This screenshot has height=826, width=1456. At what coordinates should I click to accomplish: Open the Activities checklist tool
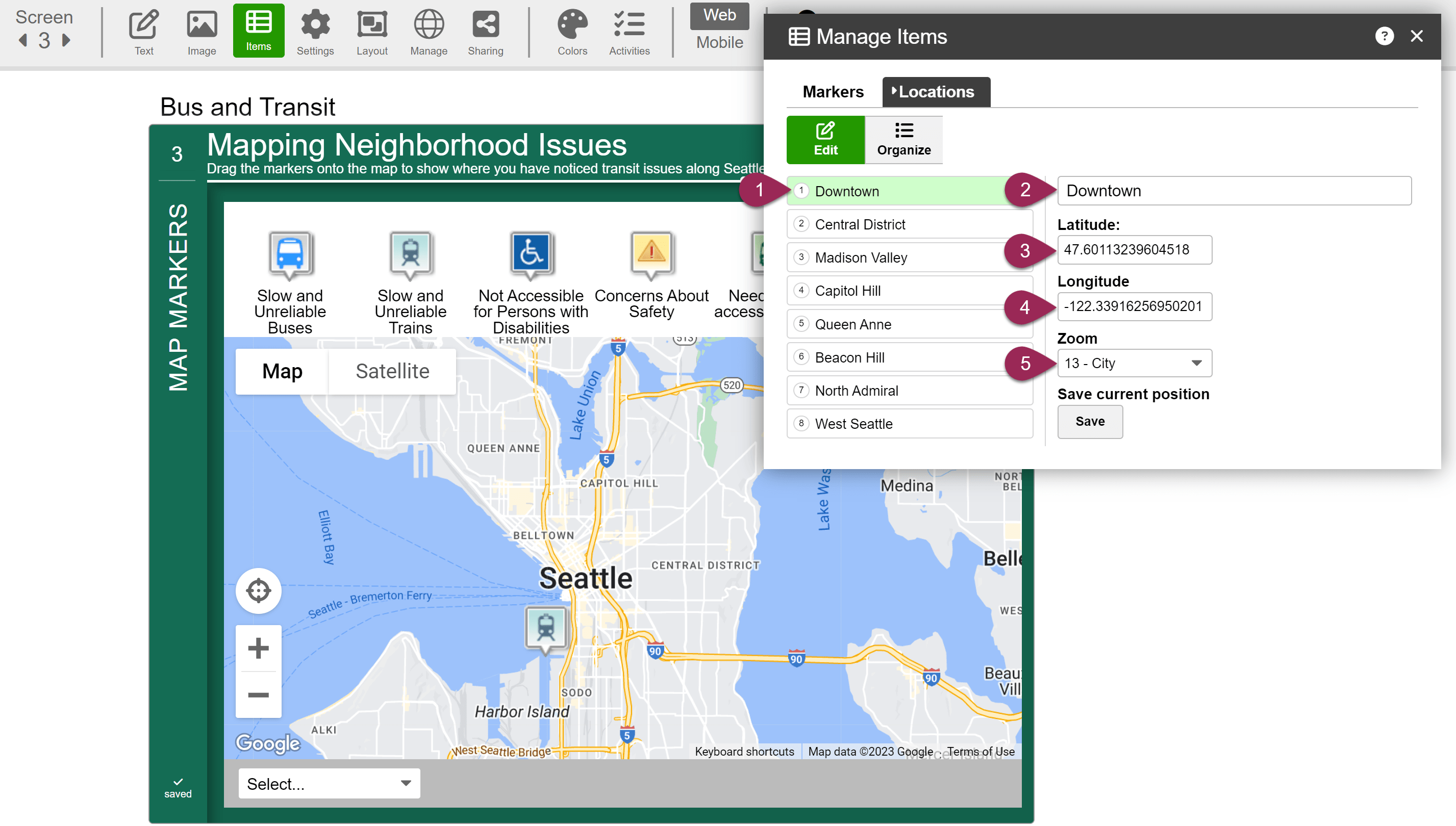tap(629, 31)
